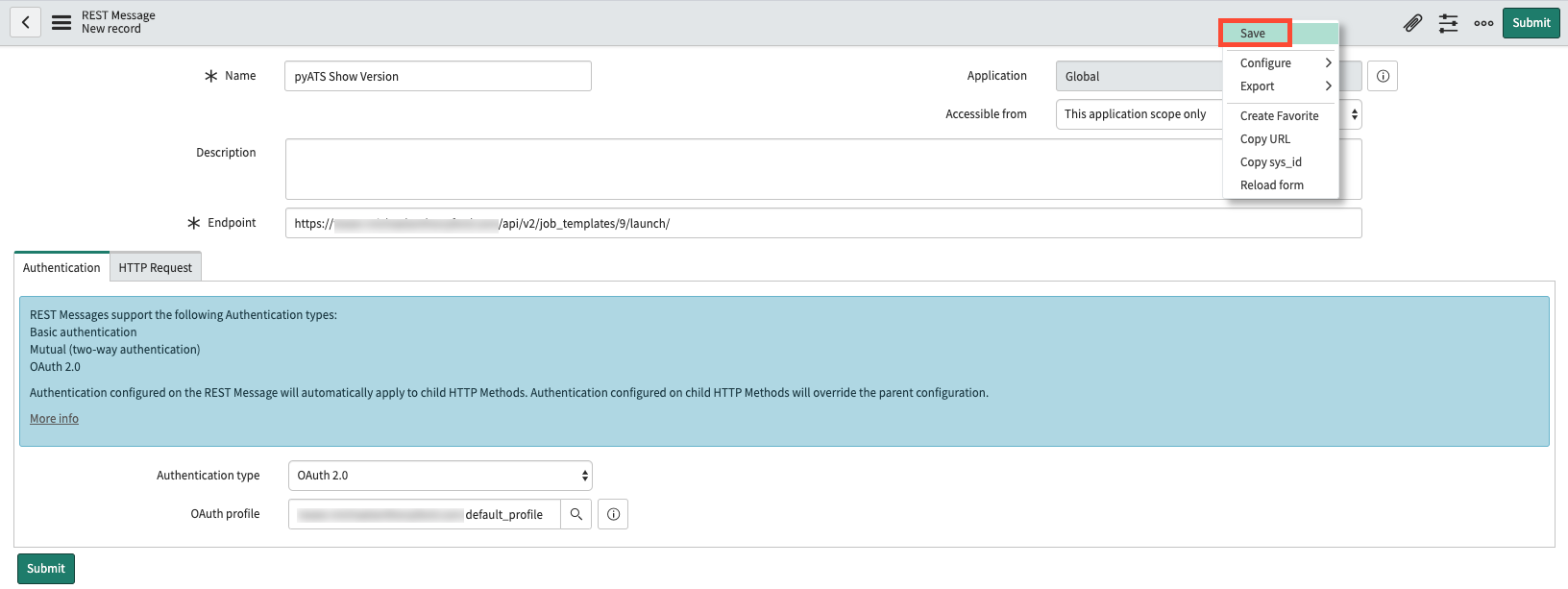The width and height of the screenshot is (1568, 589).
Task: Click the paperclip attachments icon
Action: coord(1412,23)
